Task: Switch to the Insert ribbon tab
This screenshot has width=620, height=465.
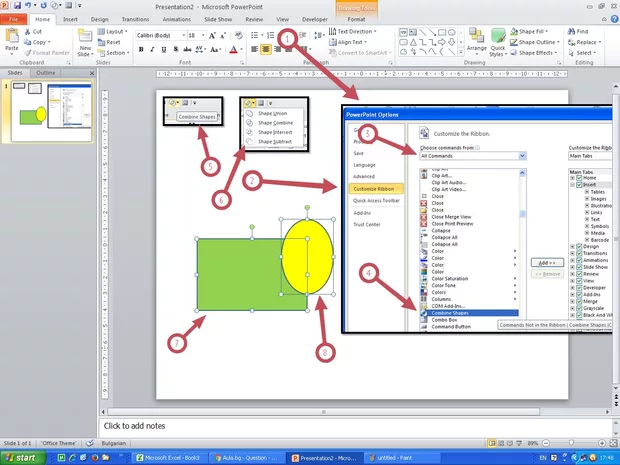Action: point(70,18)
